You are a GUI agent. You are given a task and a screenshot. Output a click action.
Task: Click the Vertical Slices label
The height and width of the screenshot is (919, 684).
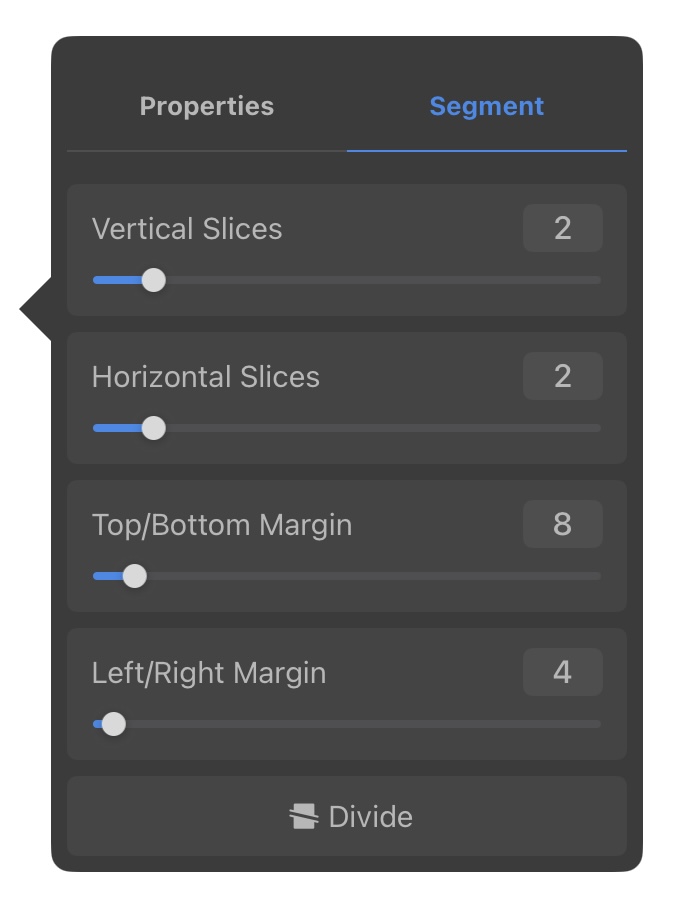click(187, 229)
